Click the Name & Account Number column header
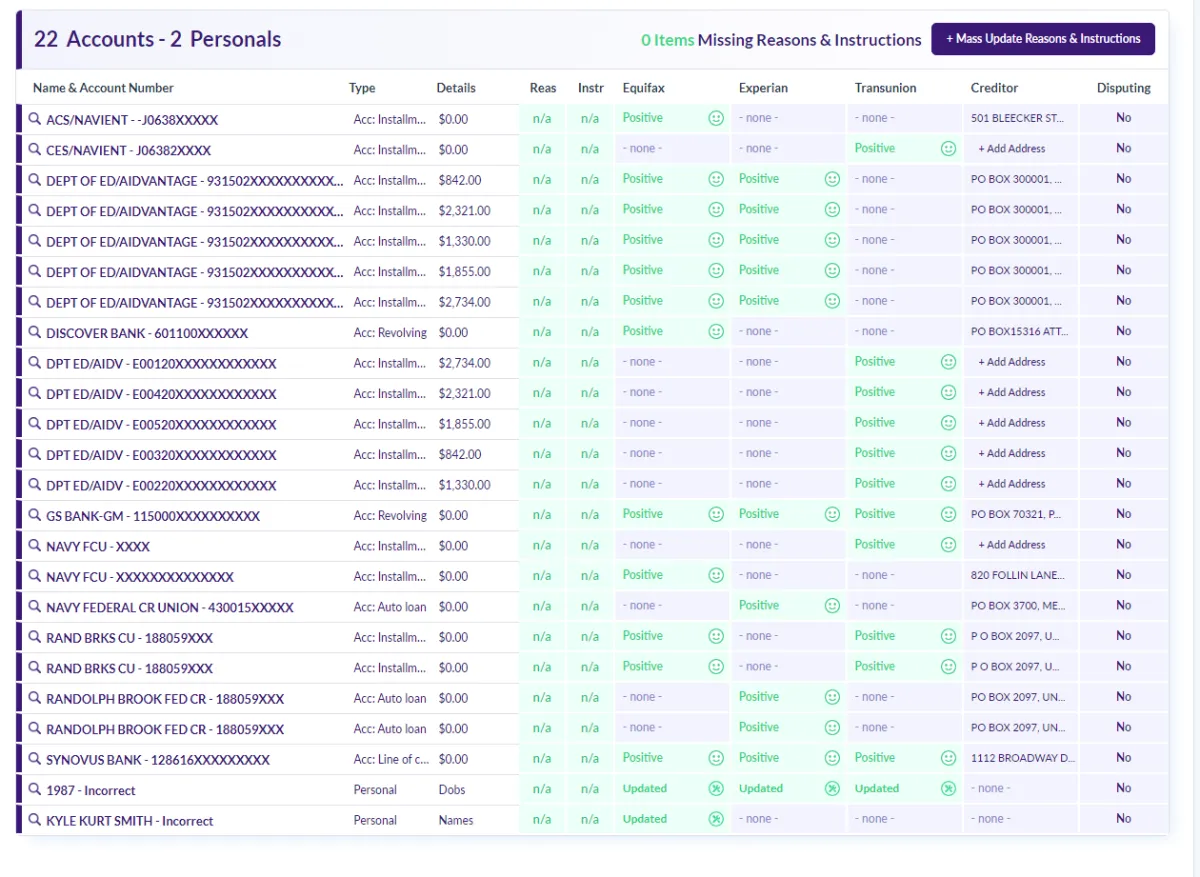 coord(103,88)
